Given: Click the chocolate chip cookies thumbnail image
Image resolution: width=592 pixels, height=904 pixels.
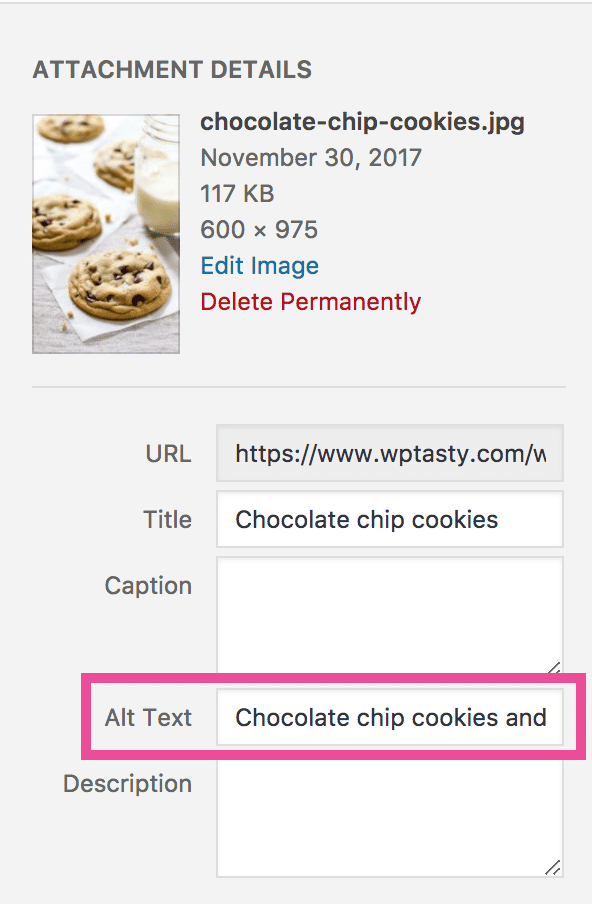Looking at the screenshot, I should (105, 232).
